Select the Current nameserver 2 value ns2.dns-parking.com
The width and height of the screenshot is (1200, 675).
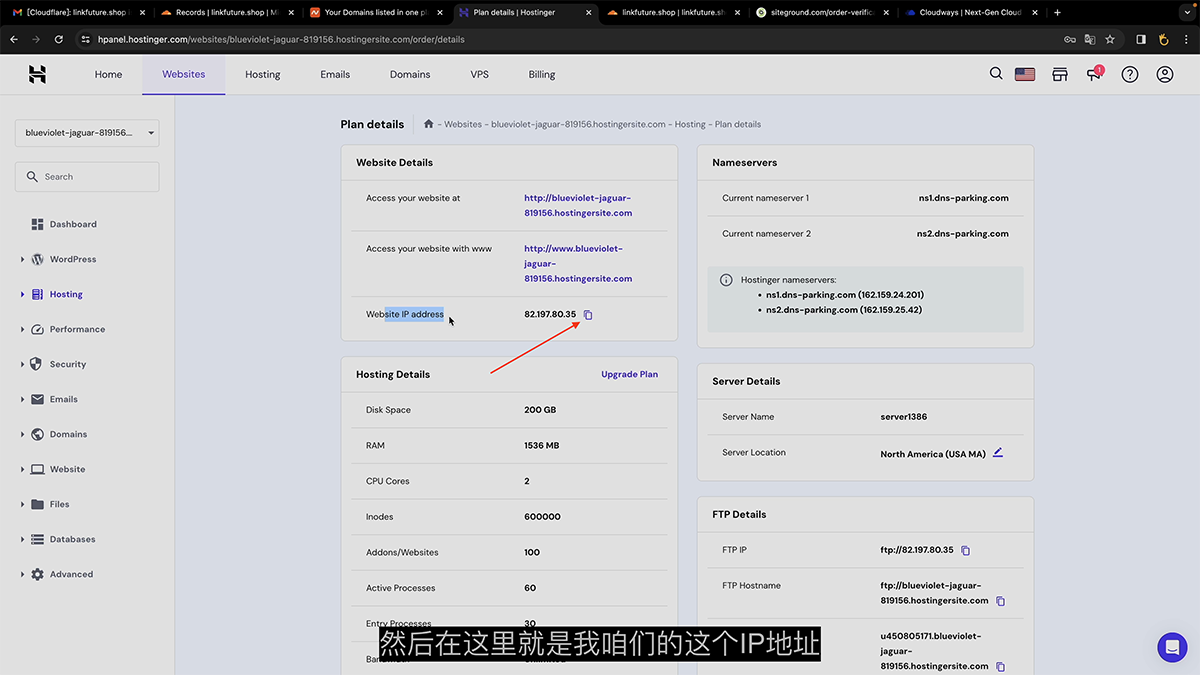click(963, 234)
